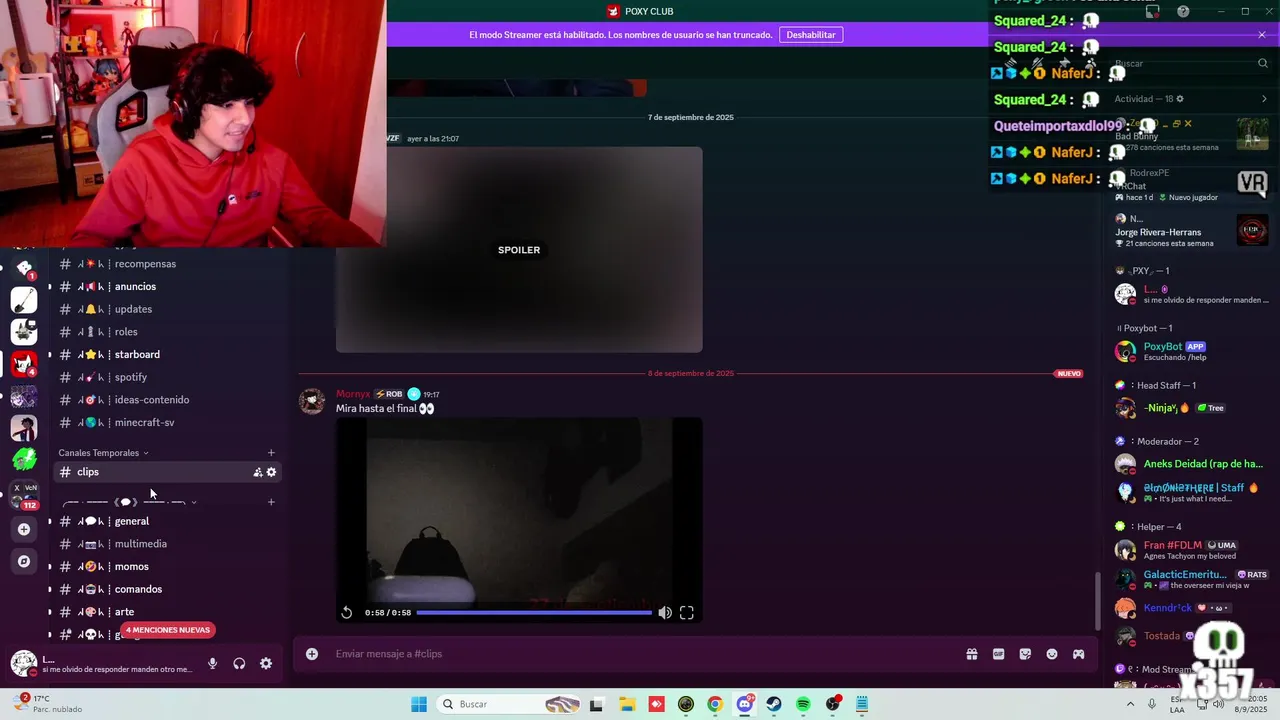Open the momos channel
This screenshot has width=1280, height=720.
coord(168,567)
